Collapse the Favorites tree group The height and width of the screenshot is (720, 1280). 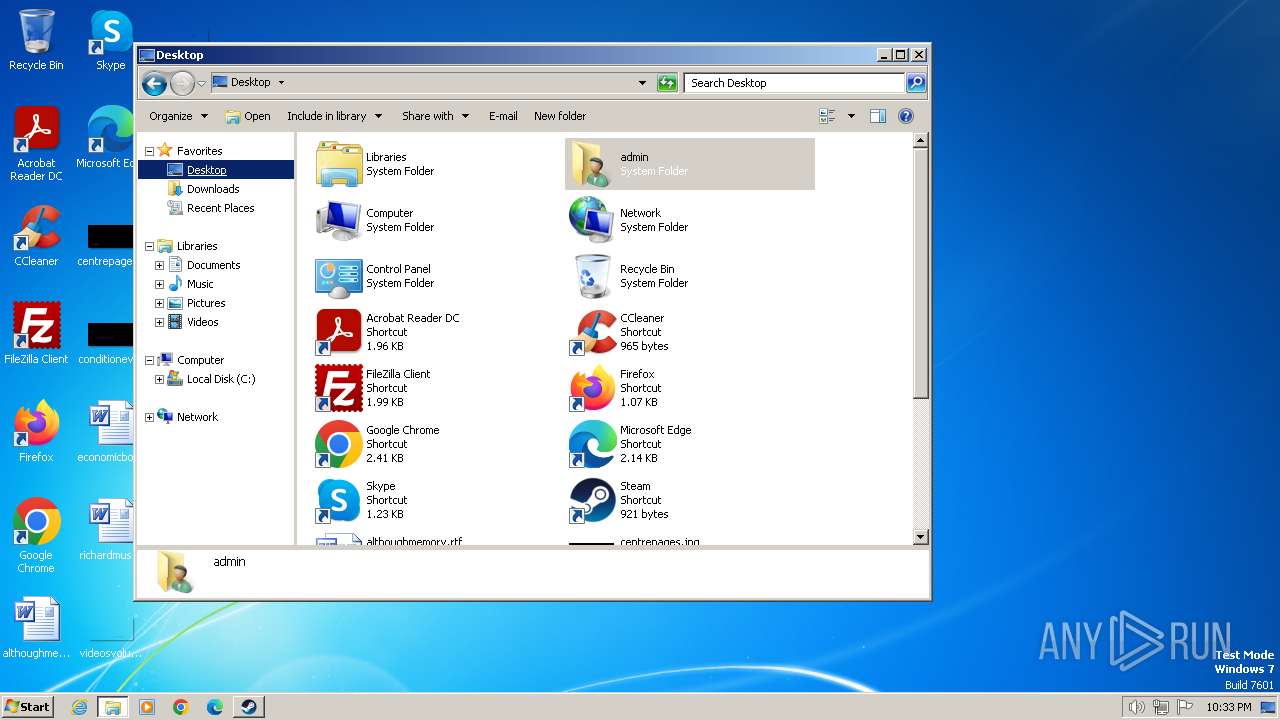pos(149,151)
